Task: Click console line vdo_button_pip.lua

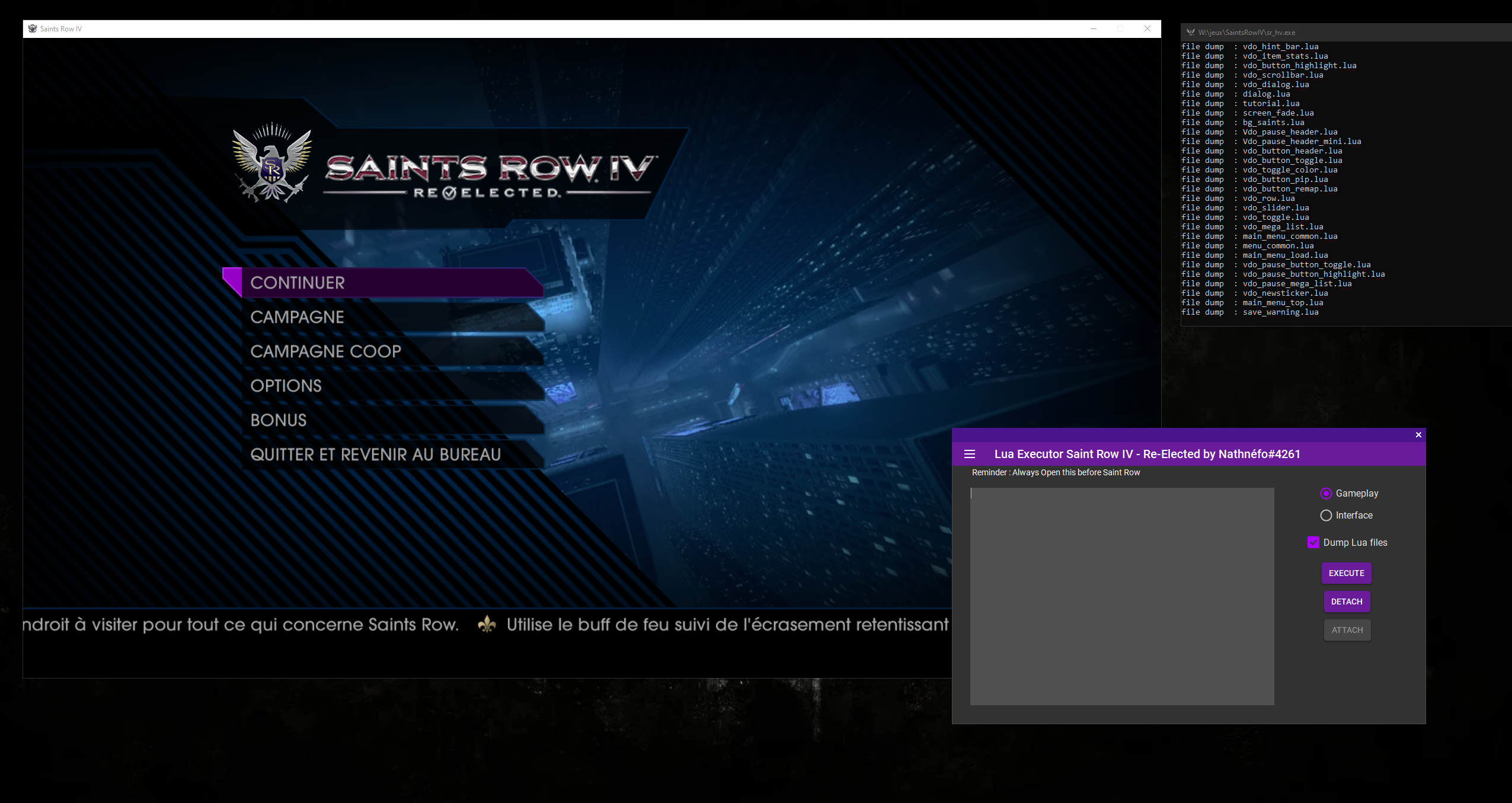Action: (1255, 180)
